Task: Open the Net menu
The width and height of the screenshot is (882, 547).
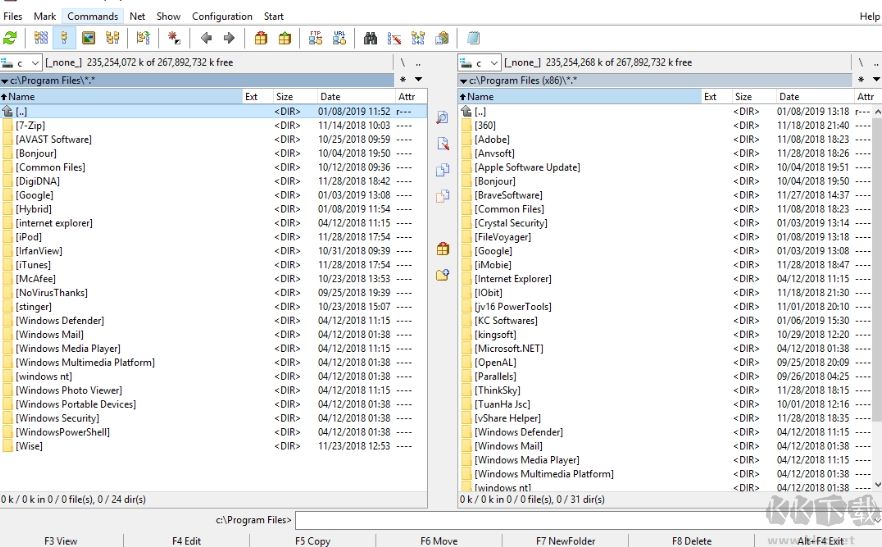Action: [137, 16]
